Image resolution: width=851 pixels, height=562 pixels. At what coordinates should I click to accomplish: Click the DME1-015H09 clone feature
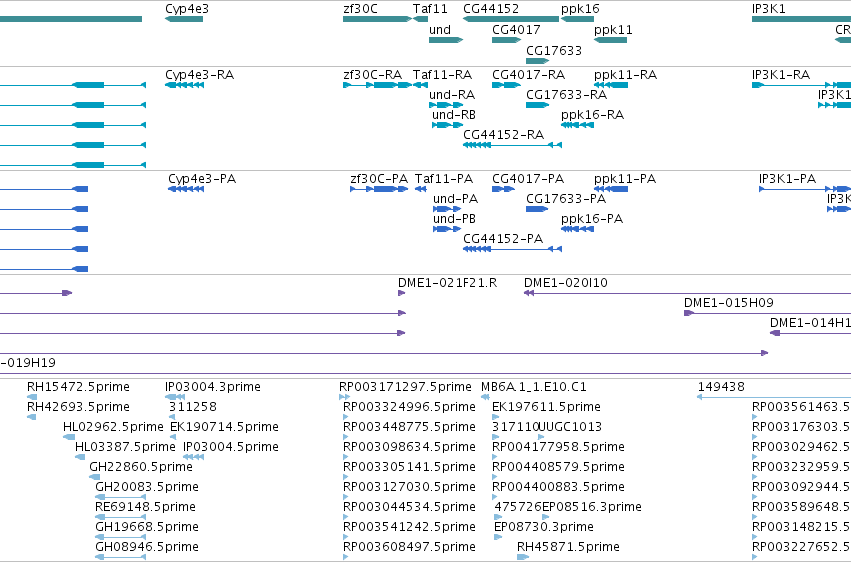point(767,313)
